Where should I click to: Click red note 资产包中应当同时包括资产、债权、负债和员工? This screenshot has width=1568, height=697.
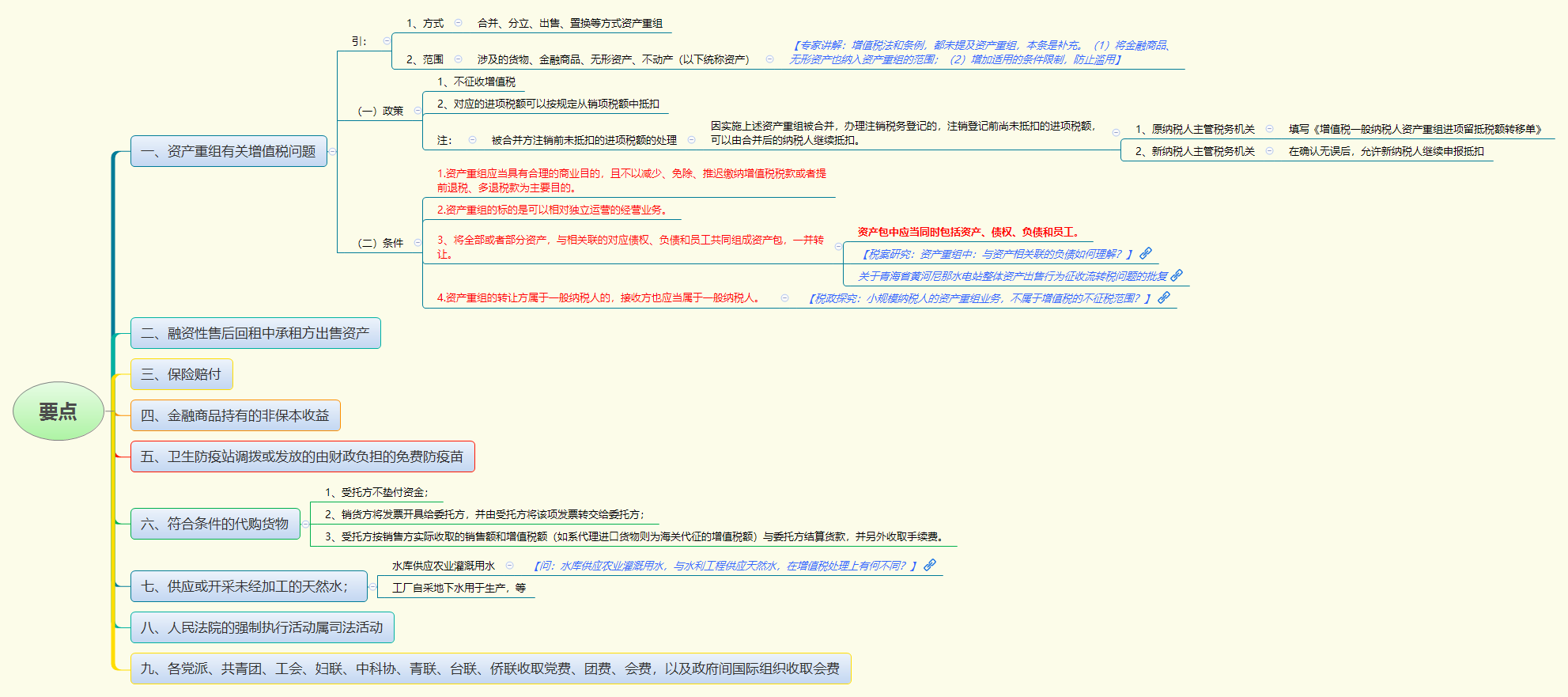click(x=969, y=232)
